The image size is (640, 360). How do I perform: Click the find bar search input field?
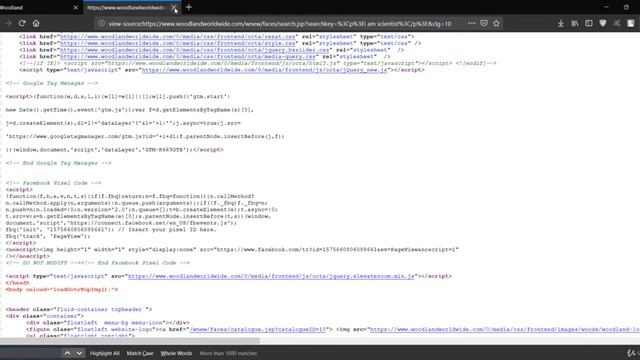30,353
